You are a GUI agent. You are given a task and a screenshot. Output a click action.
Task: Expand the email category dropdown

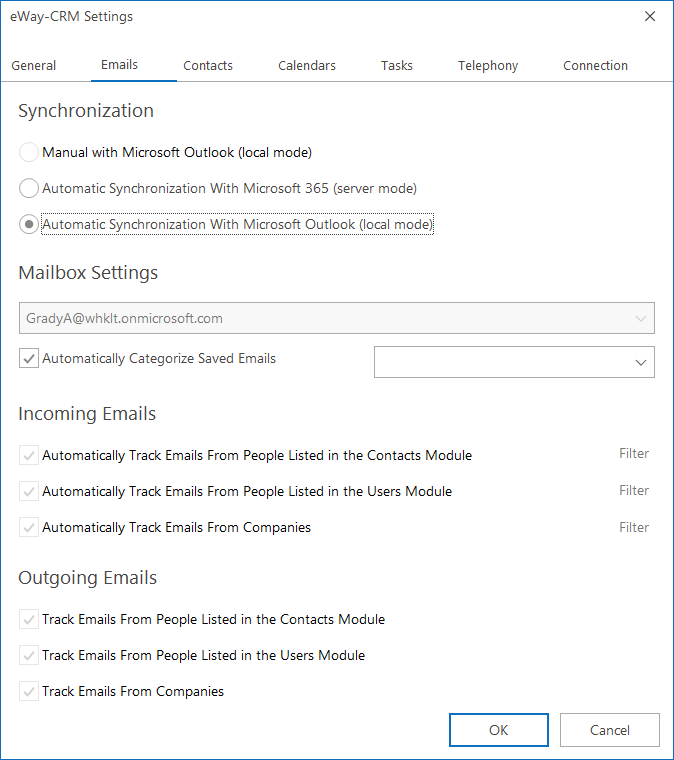[514, 362]
